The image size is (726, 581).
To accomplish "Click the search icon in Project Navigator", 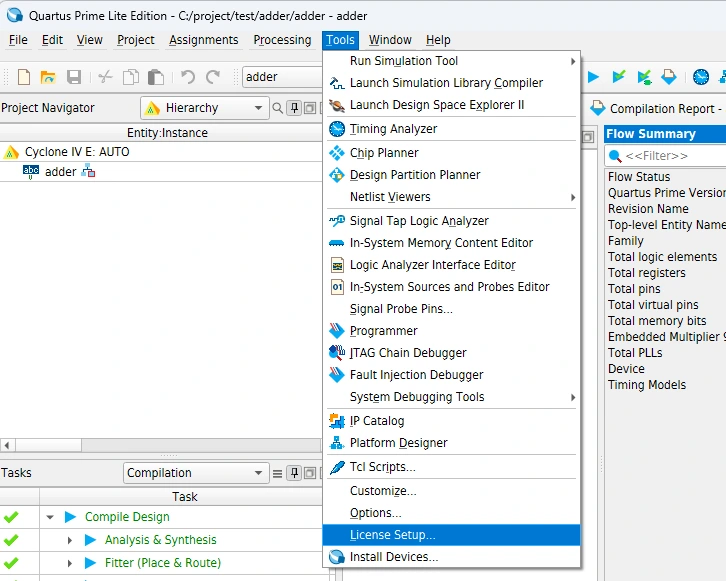I will (277, 108).
